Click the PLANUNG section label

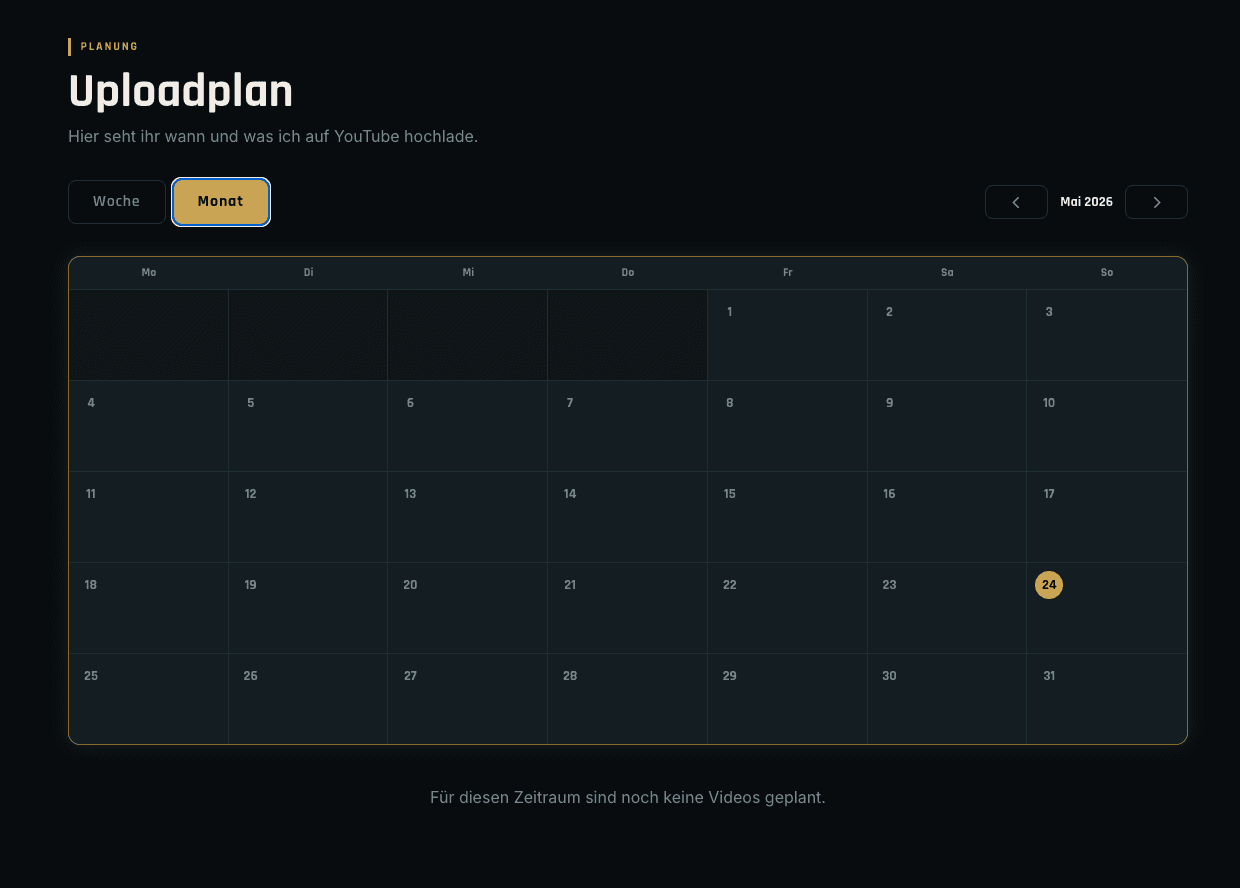(x=109, y=46)
